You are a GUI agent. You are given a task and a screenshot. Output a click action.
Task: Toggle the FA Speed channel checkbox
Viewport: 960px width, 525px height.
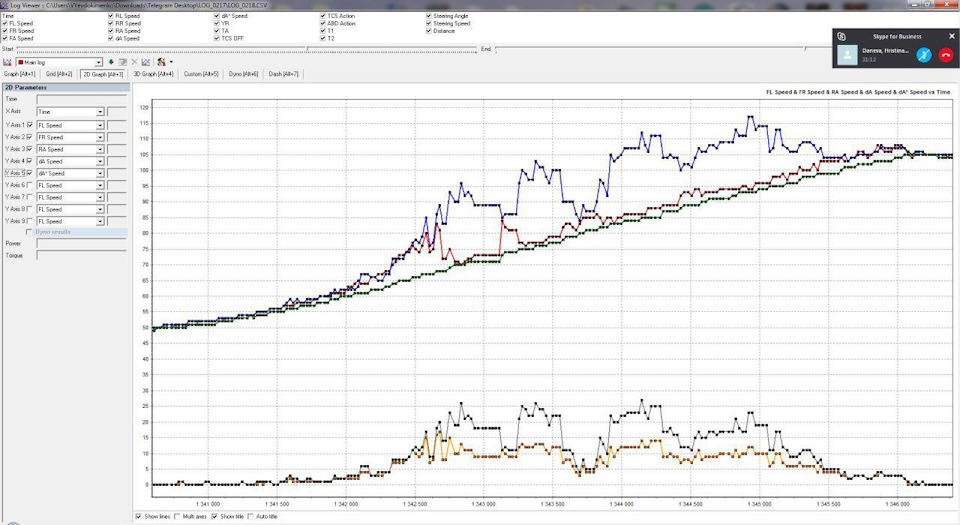point(5,38)
